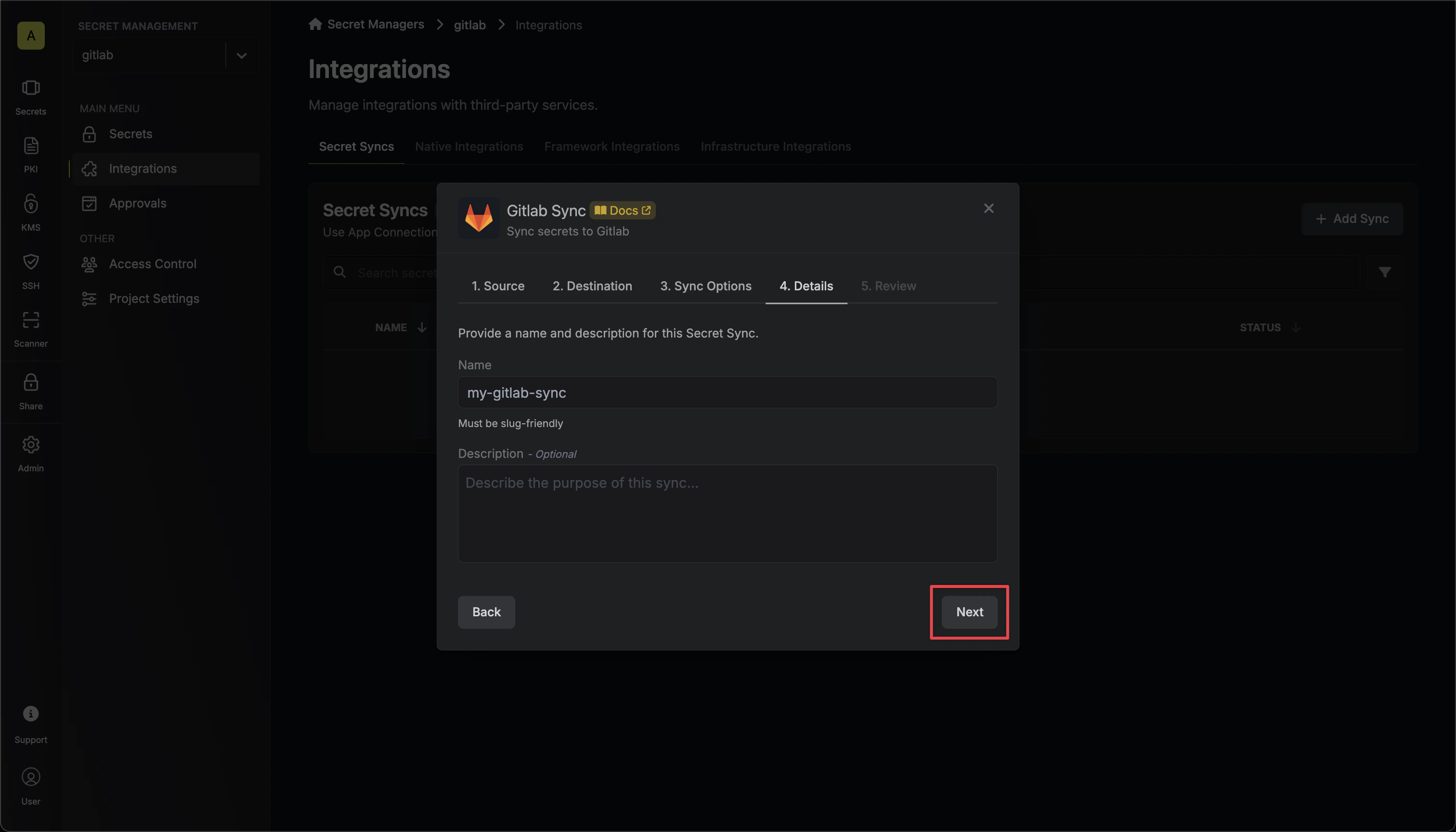1456x832 pixels.
Task: Focus the Description text area
Action: 728,514
